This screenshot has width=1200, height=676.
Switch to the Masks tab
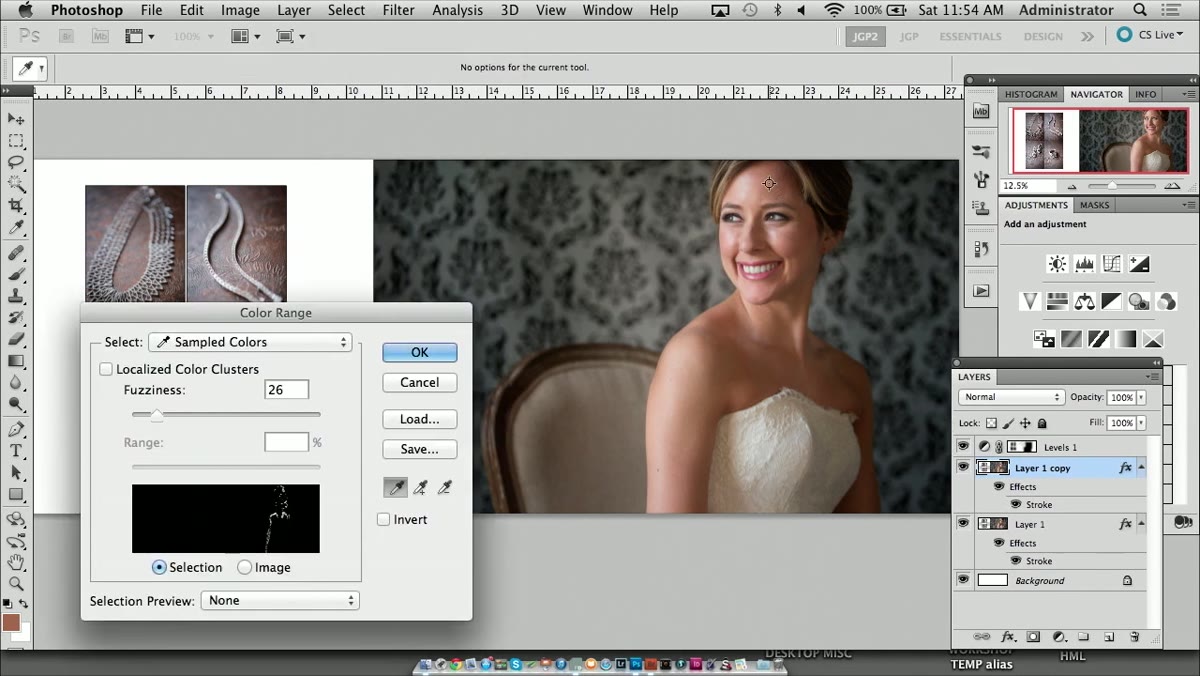click(x=1095, y=205)
